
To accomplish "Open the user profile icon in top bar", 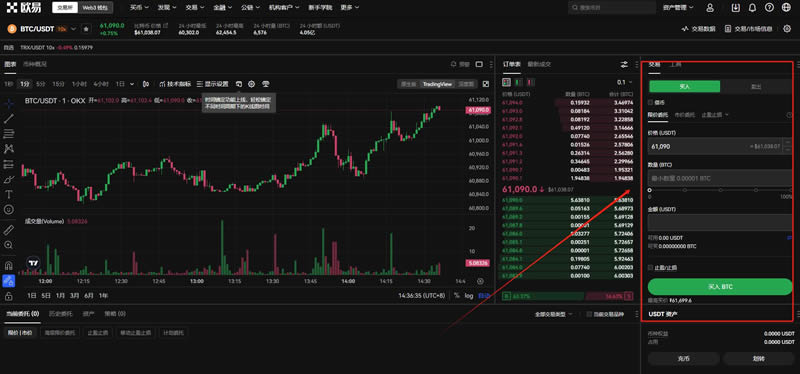I will click(710, 8).
